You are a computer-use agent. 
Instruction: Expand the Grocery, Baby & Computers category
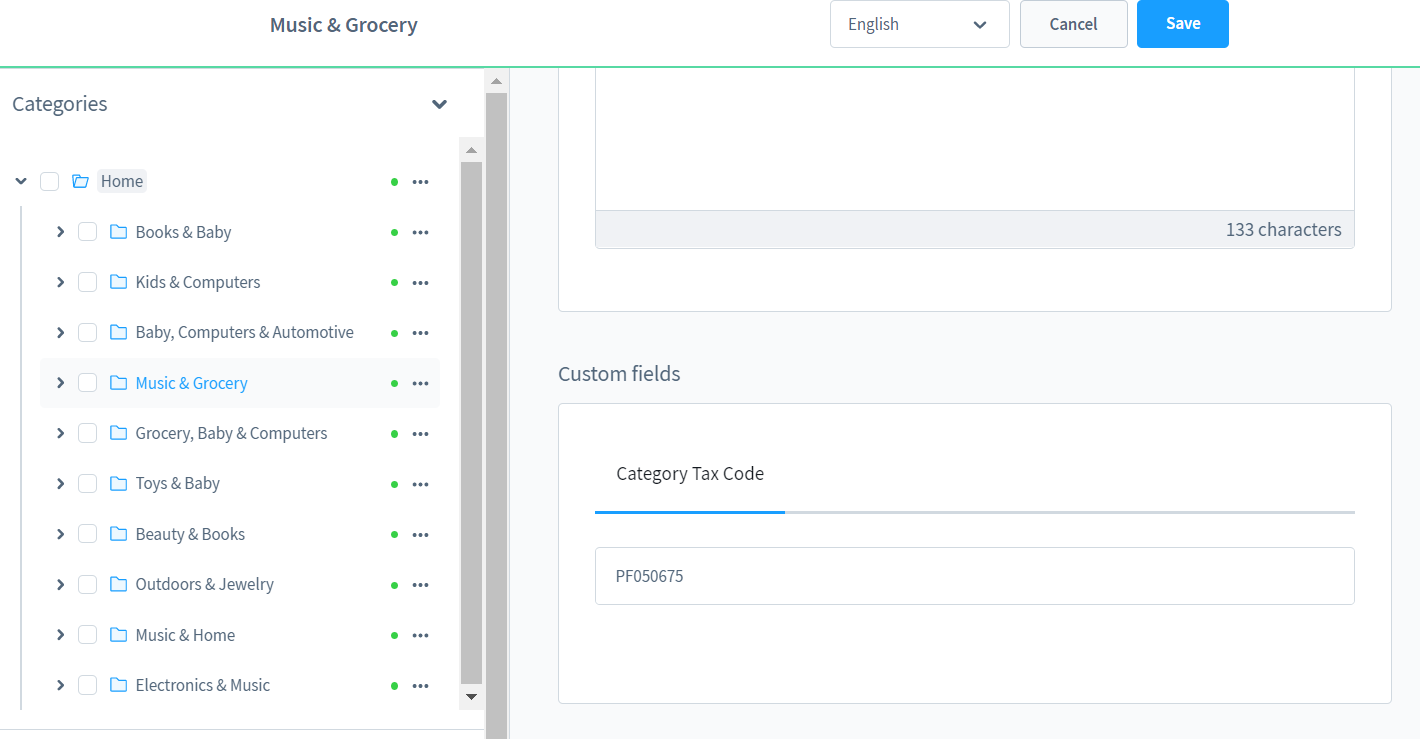(x=60, y=433)
